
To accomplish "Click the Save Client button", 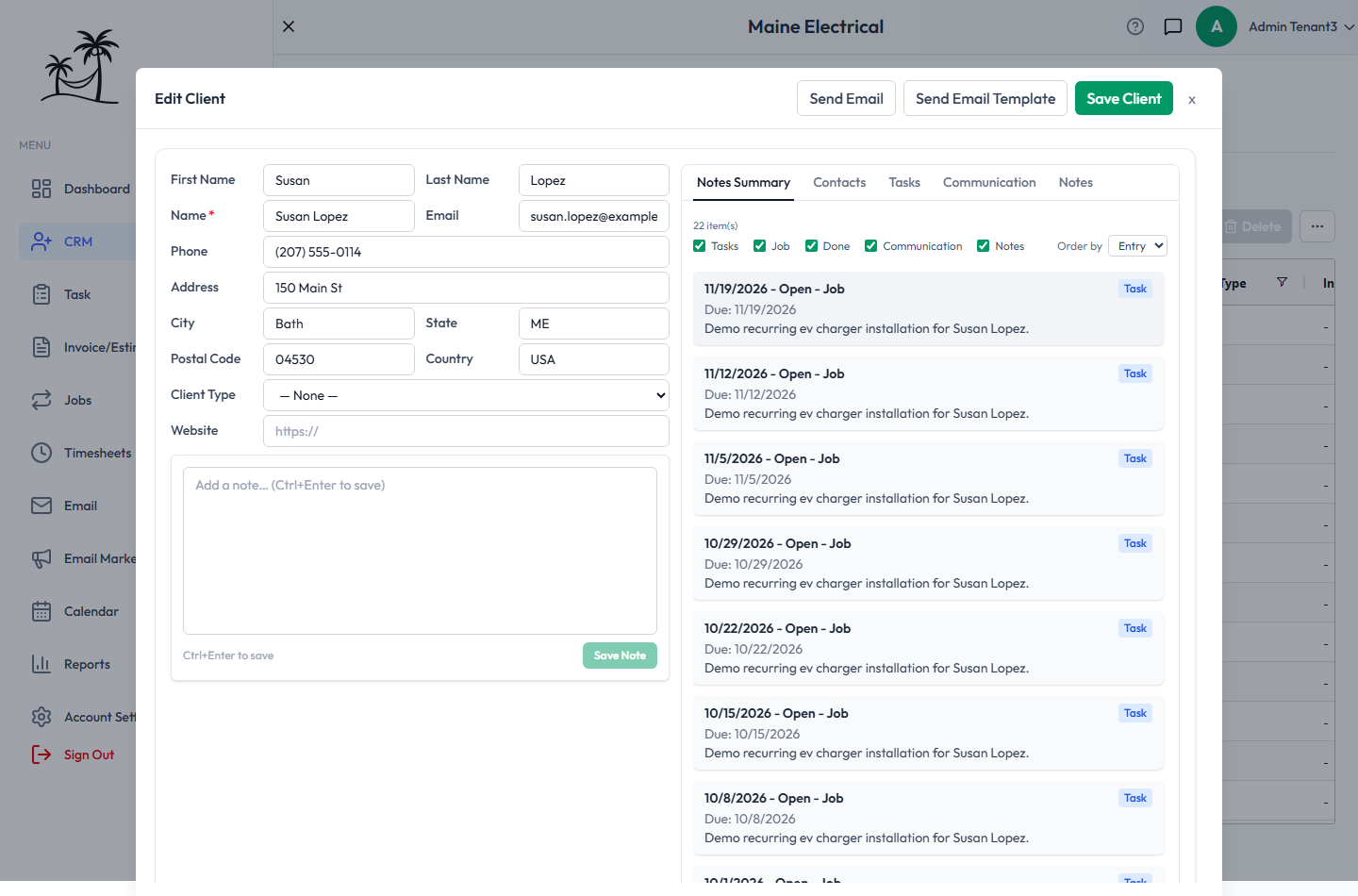I will (x=1124, y=98).
